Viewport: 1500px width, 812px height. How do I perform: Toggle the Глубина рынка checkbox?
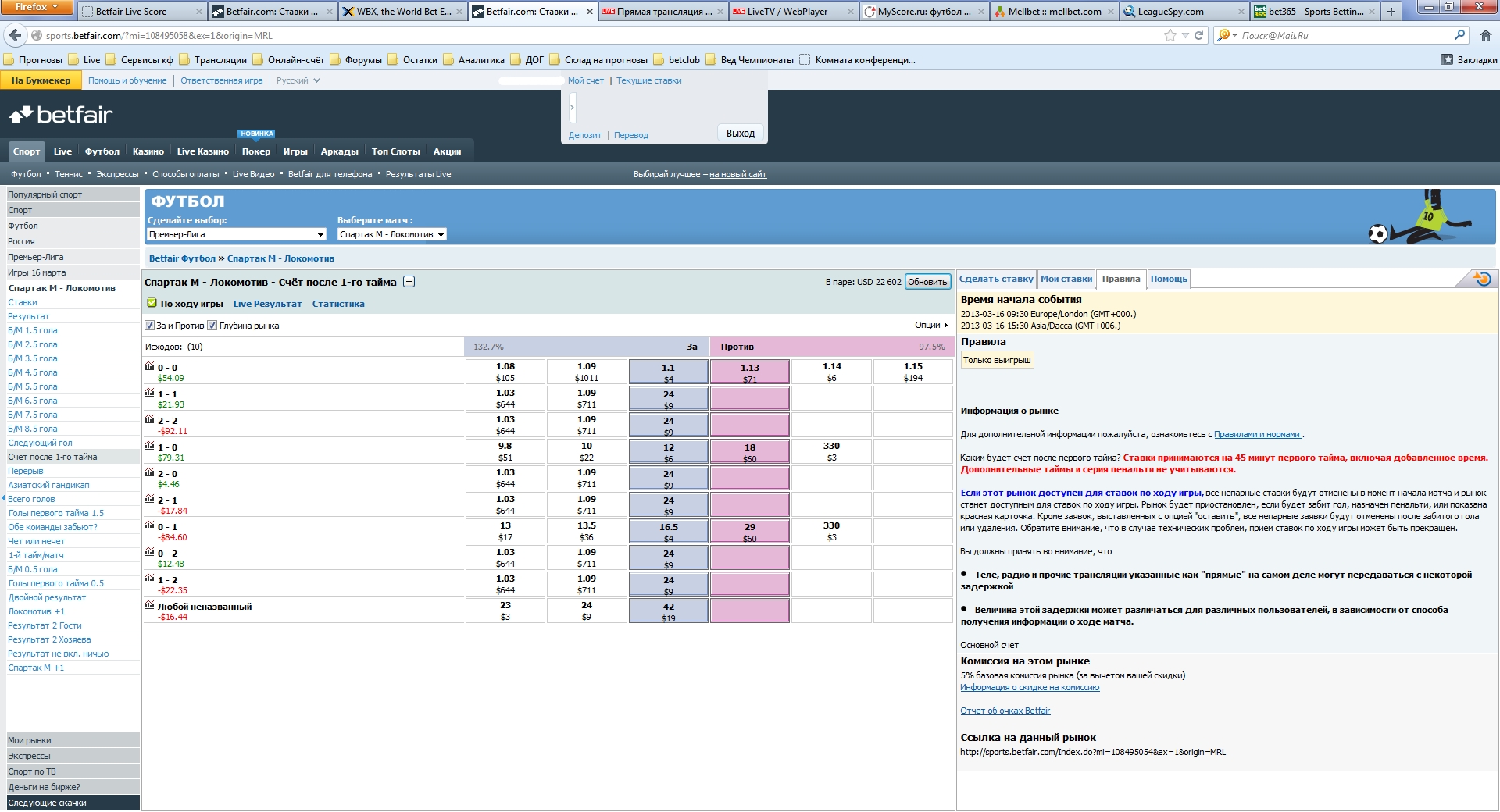[x=212, y=326]
